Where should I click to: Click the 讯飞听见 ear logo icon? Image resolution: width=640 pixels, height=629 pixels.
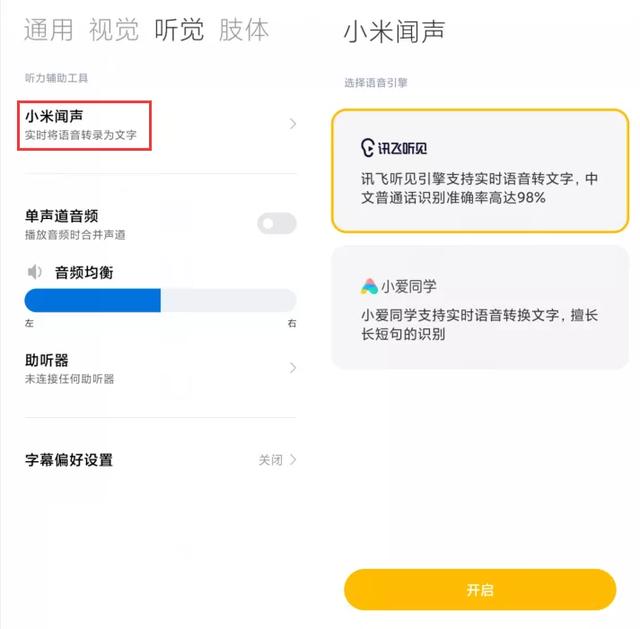point(367,148)
